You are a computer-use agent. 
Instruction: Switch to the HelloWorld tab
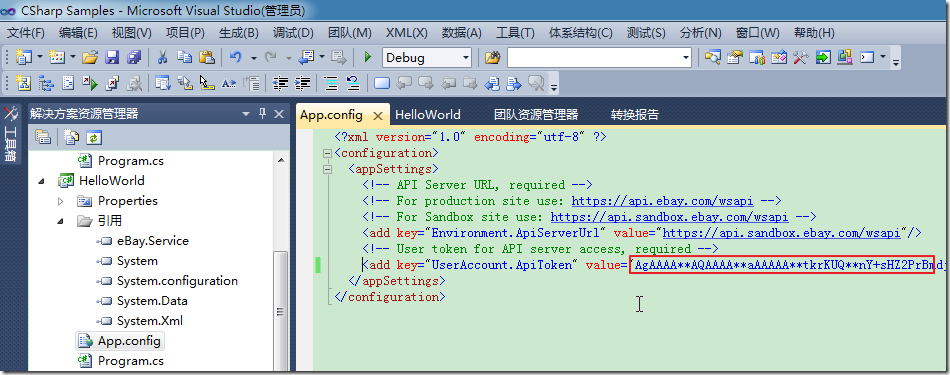click(428, 114)
